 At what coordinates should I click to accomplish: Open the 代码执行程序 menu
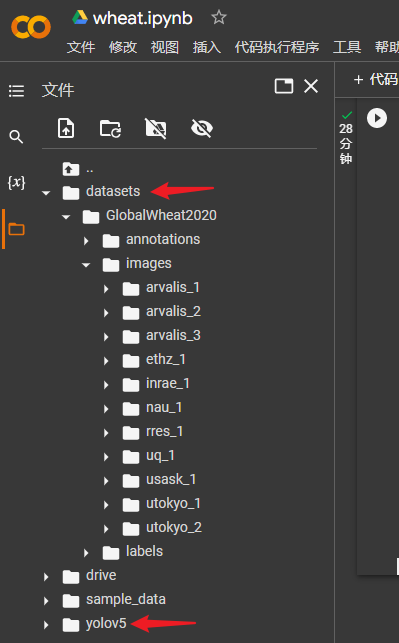tap(277, 47)
